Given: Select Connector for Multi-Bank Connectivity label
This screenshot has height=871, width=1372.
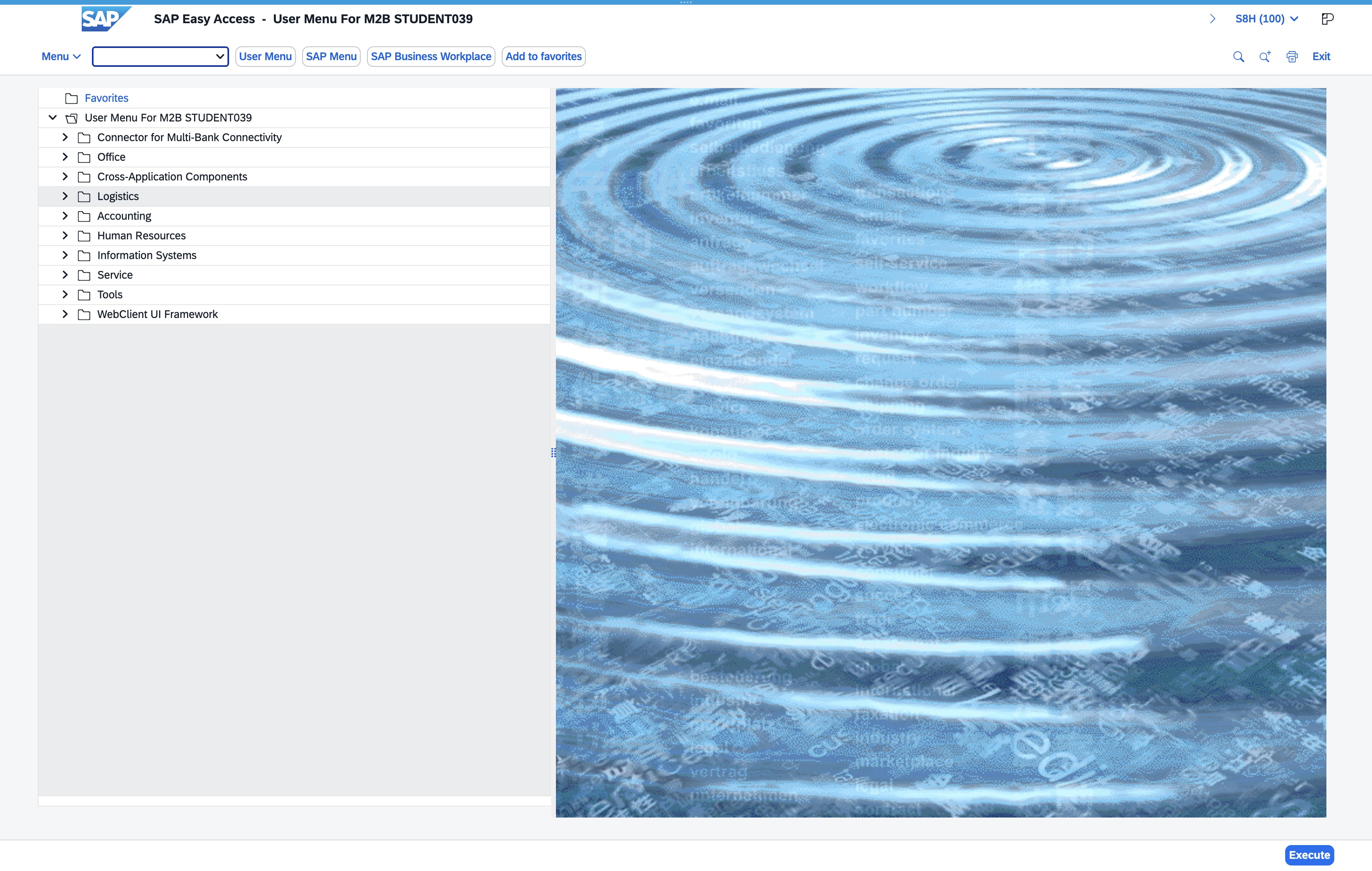Looking at the screenshot, I should (x=189, y=138).
